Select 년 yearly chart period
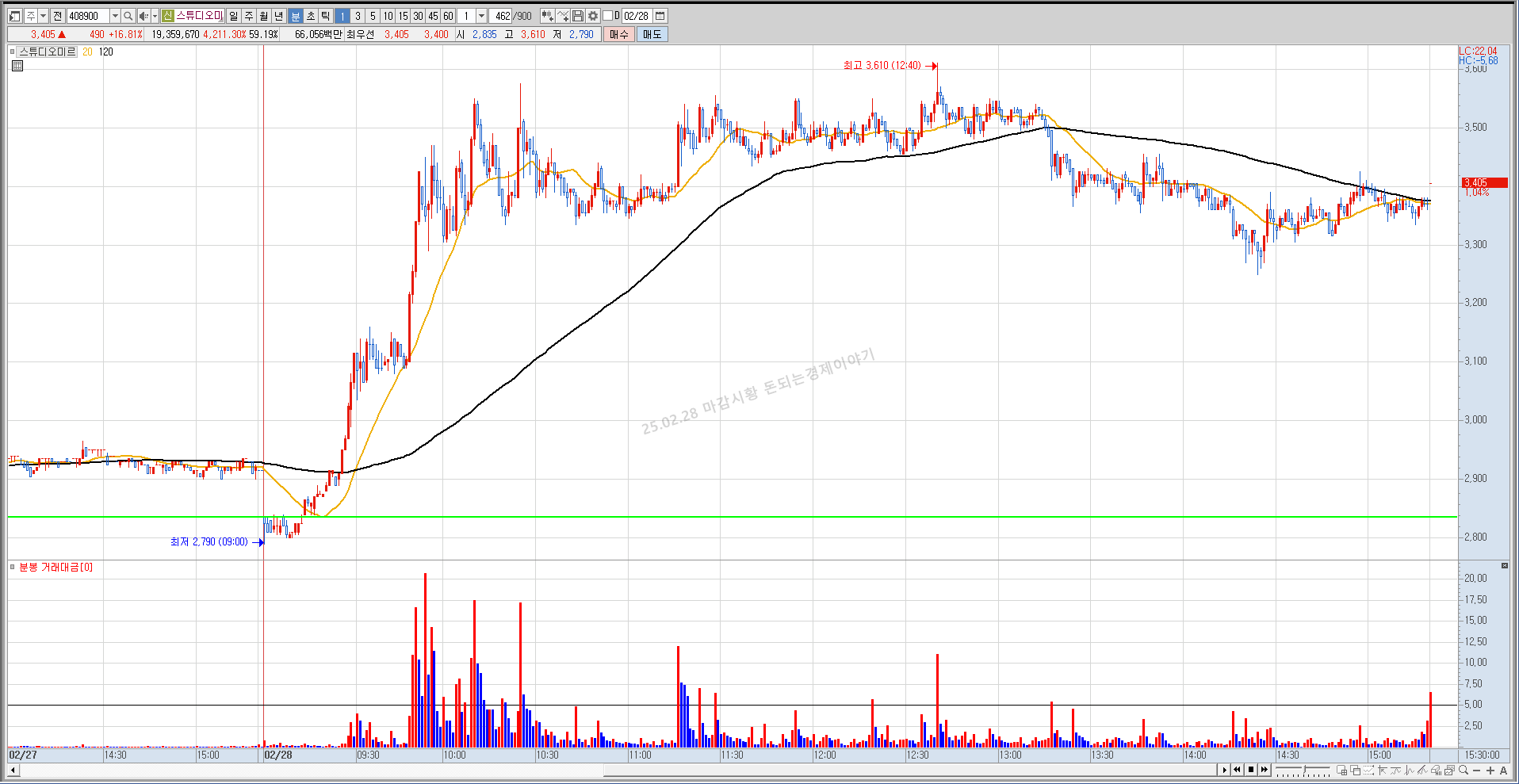1519x784 pixels. pos(278,16)
